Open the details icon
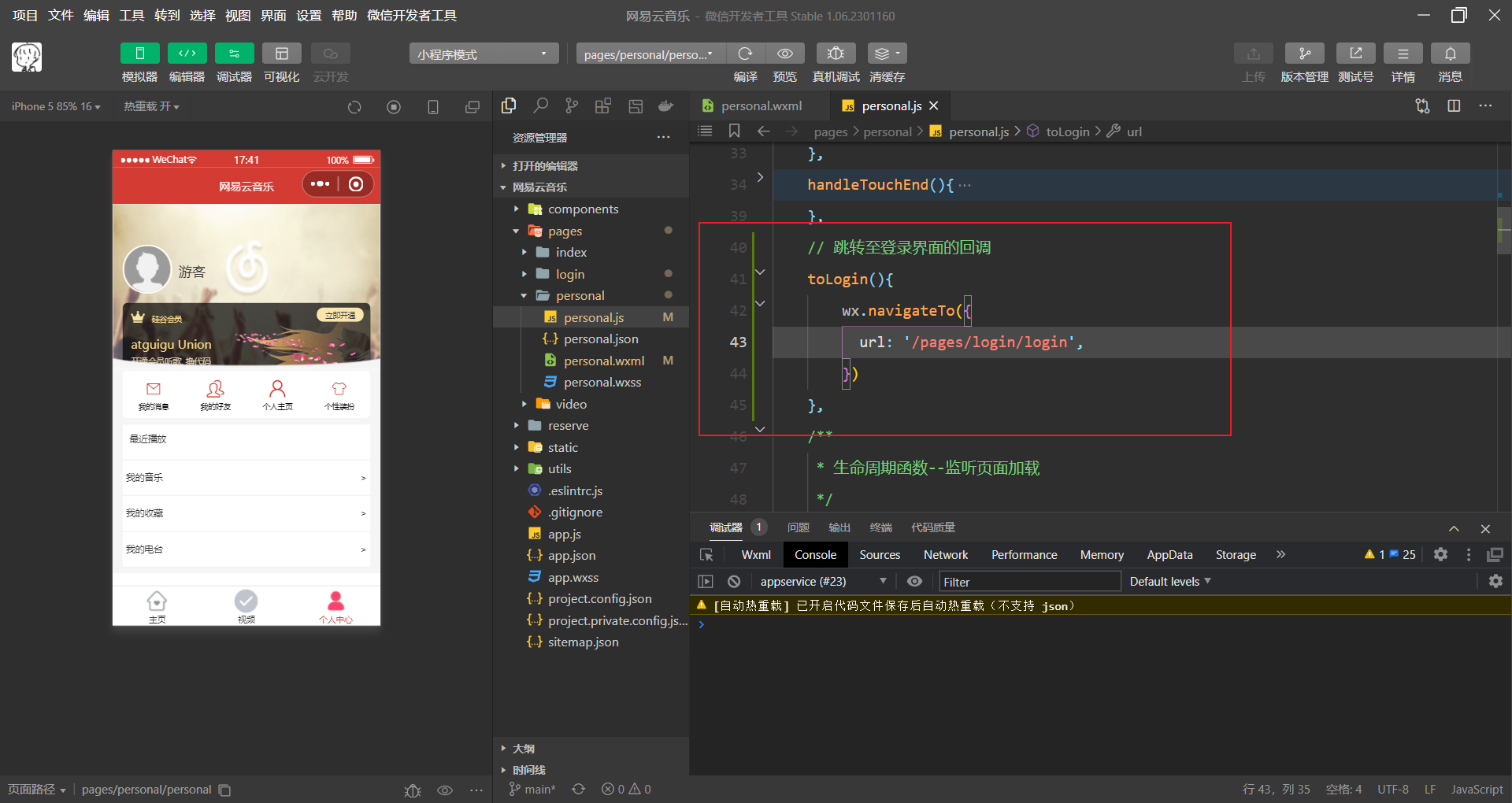This screenshot has width=1512, height=803. pyautogui.click(x=1403, y=54)
